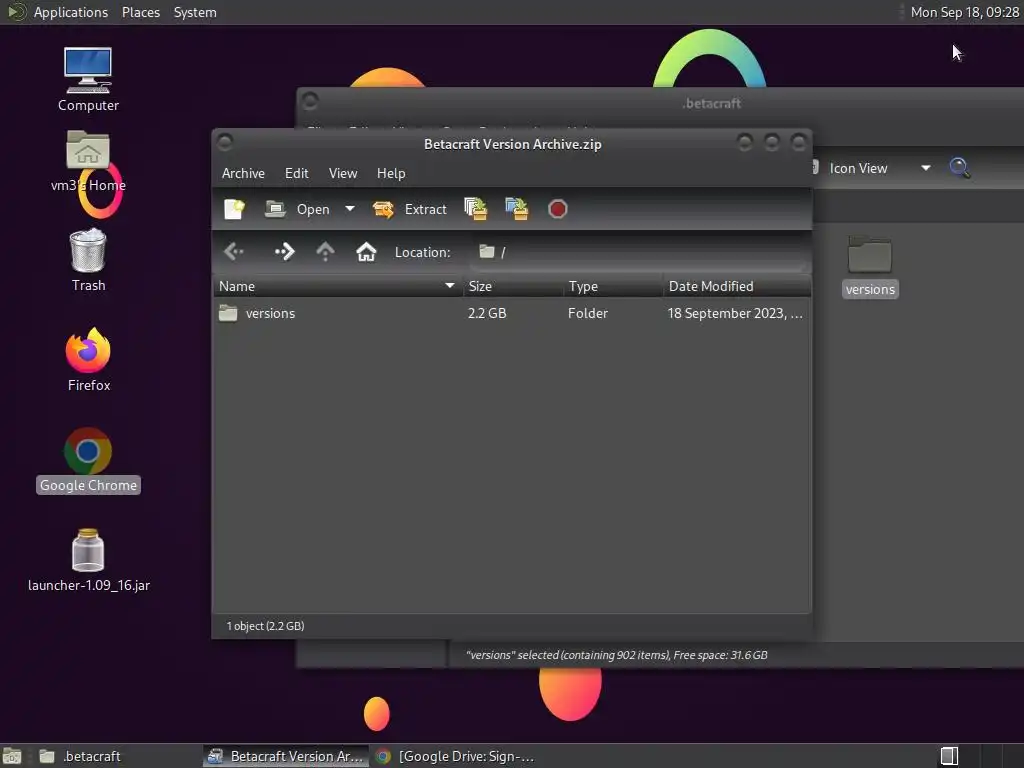This screenshot has height=768, width=1024.
Task: Create a new archive with toolbar icon
Action: (x=234, y=209)
